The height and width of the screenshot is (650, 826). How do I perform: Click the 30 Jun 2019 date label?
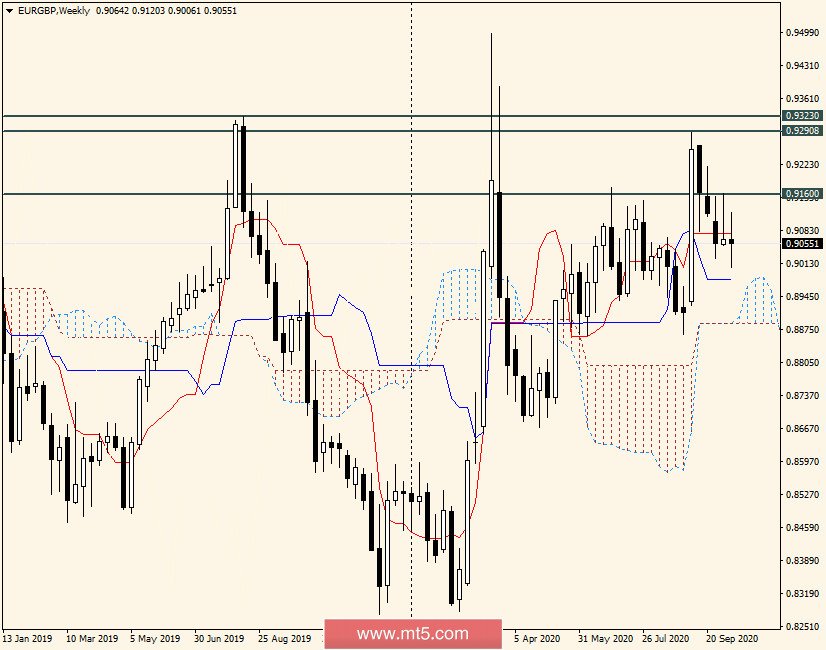click(219, 639)
